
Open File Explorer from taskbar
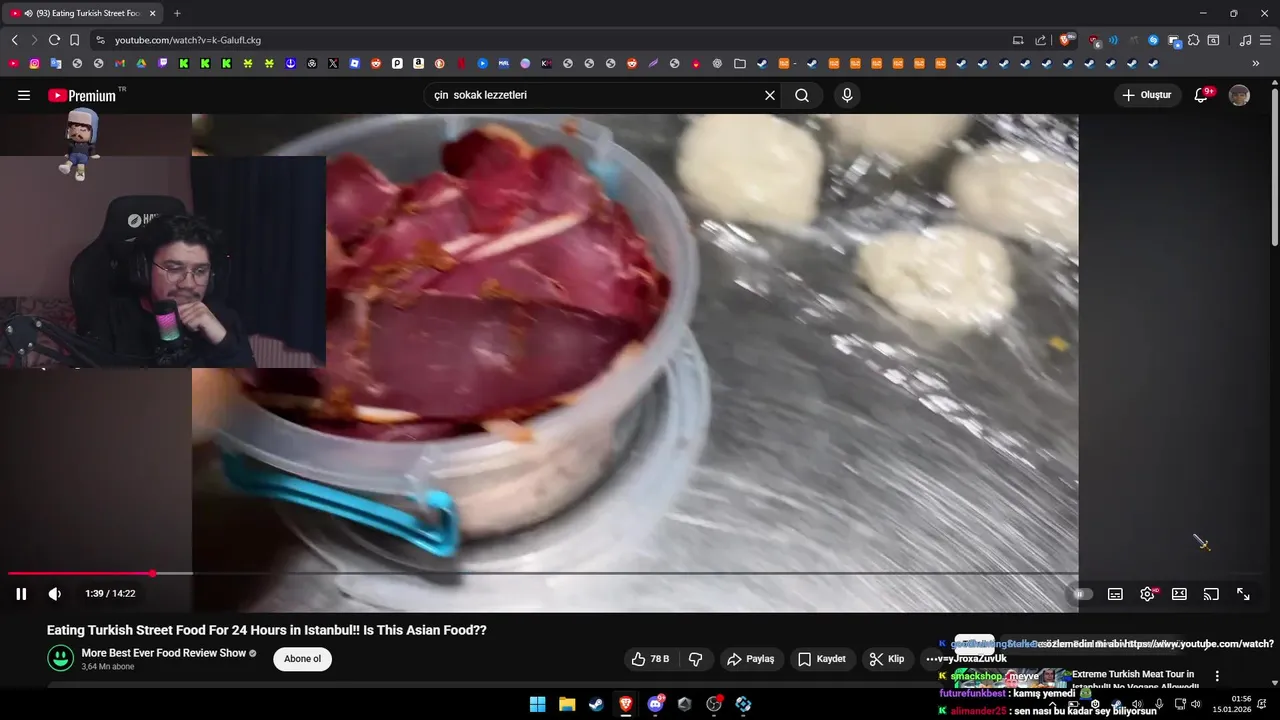(567, 704)
